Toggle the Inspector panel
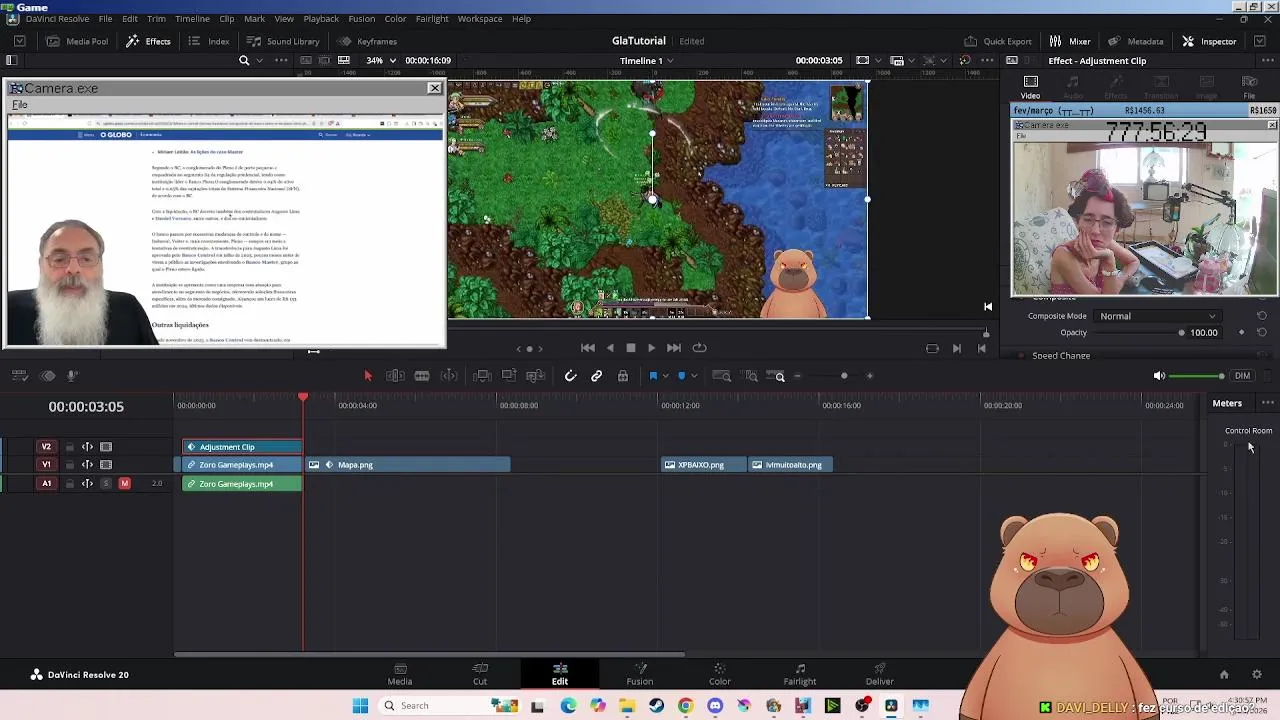1280x720 pixels. (1209, 41)
